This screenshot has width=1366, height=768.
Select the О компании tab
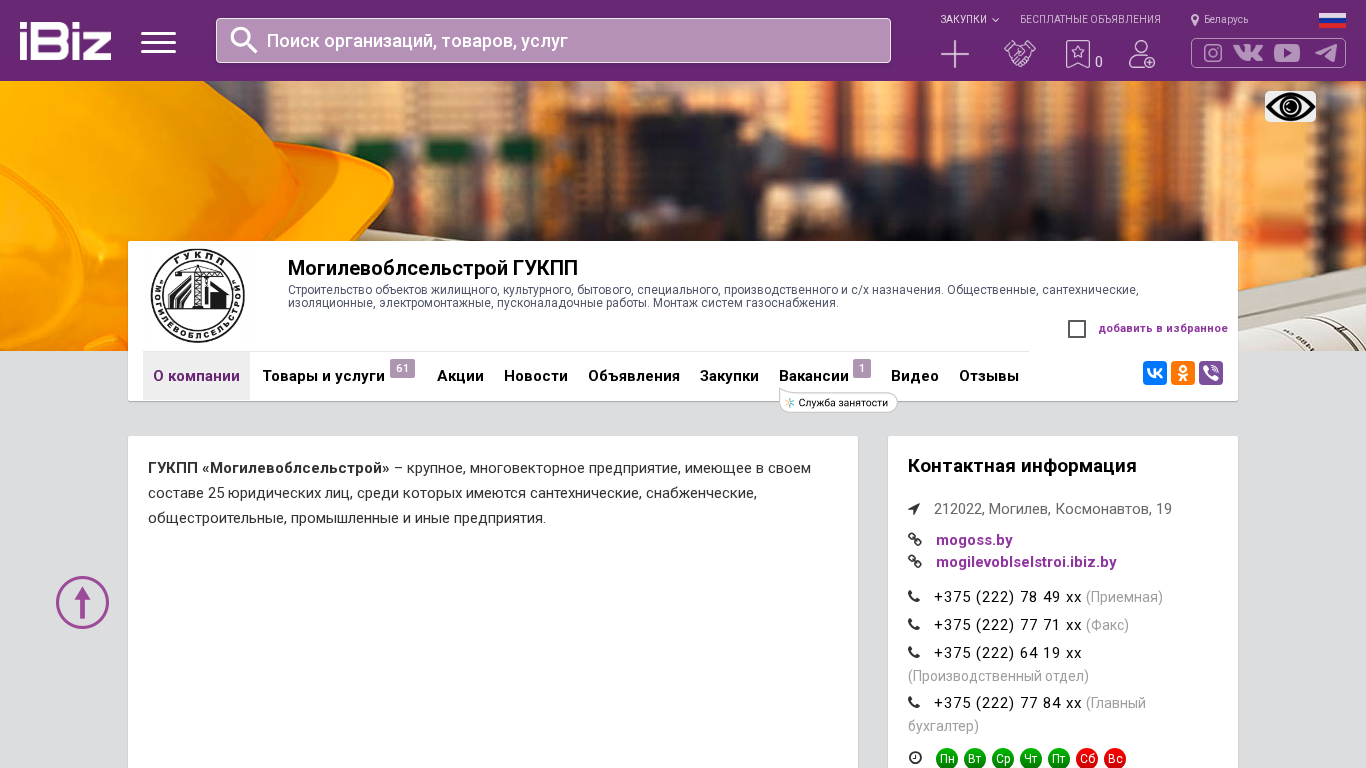(196, 376)
